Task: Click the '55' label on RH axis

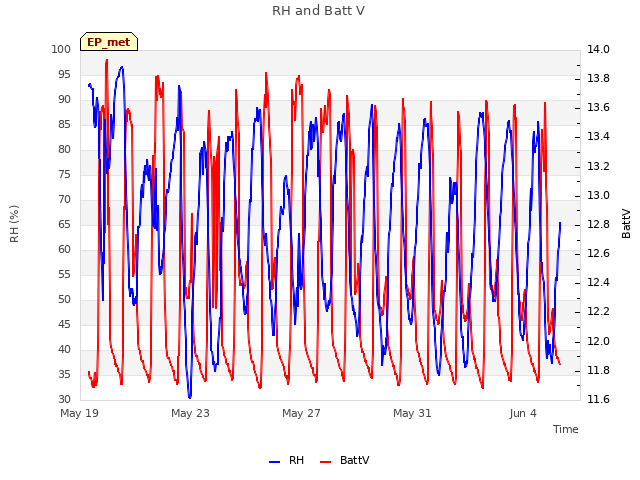Action: pyautogui.click(x=64, y=275)
